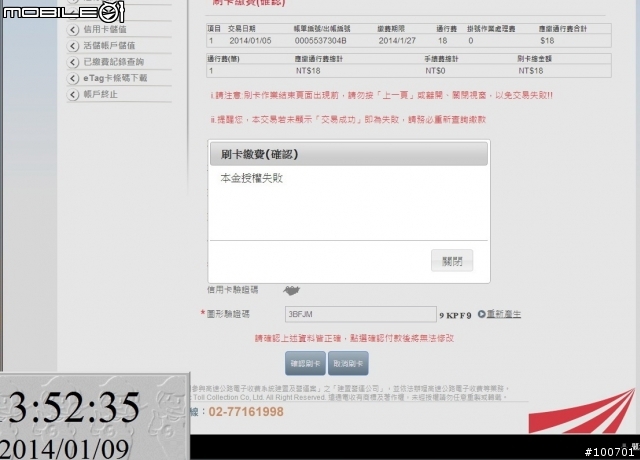Click the arrow icon beside 帳戶終止
Viewport: 640px width, 460px height.
(x=73, y=95)
